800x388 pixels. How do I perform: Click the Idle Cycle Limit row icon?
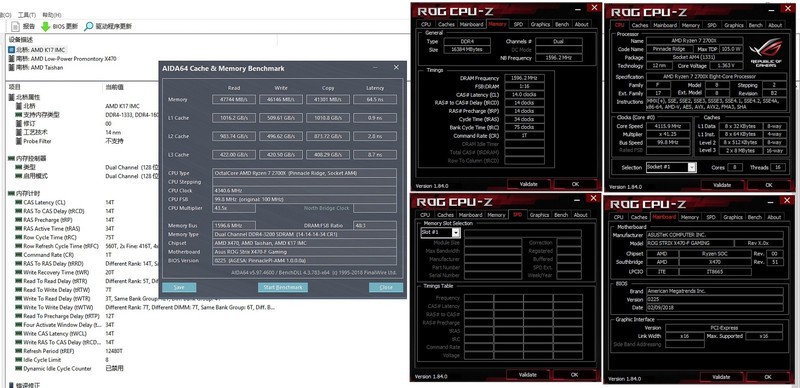click(x=19, y=360)
